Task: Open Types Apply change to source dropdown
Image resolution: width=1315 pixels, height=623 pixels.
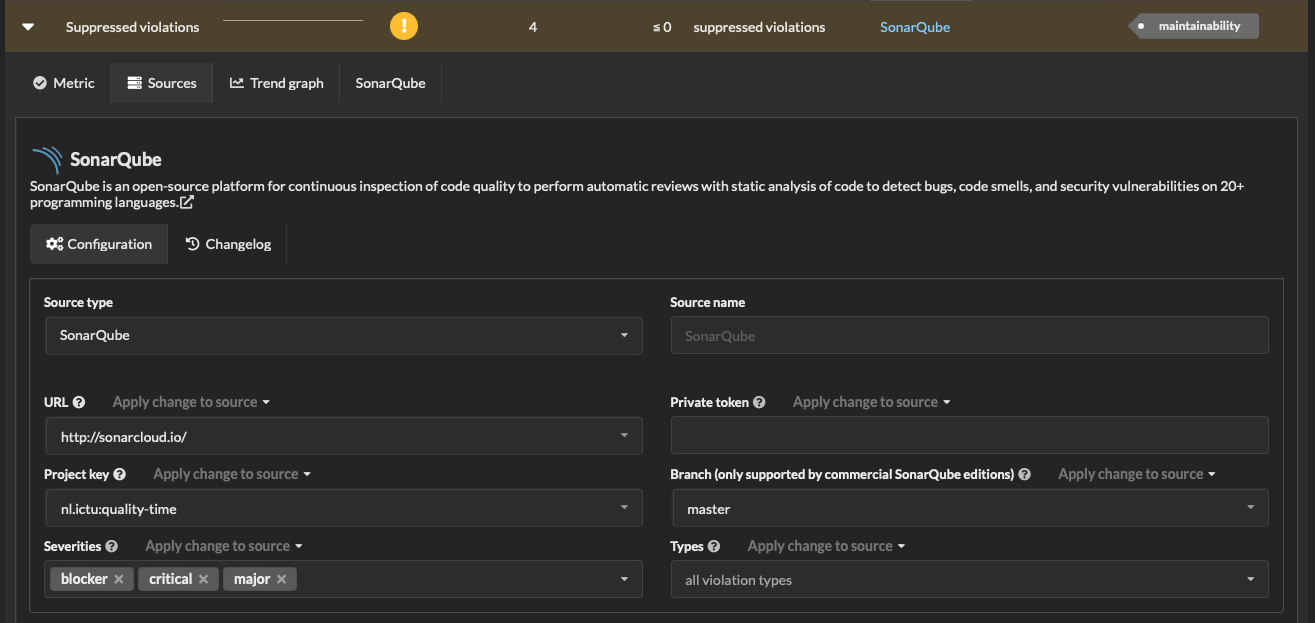Action: point(826,546)
